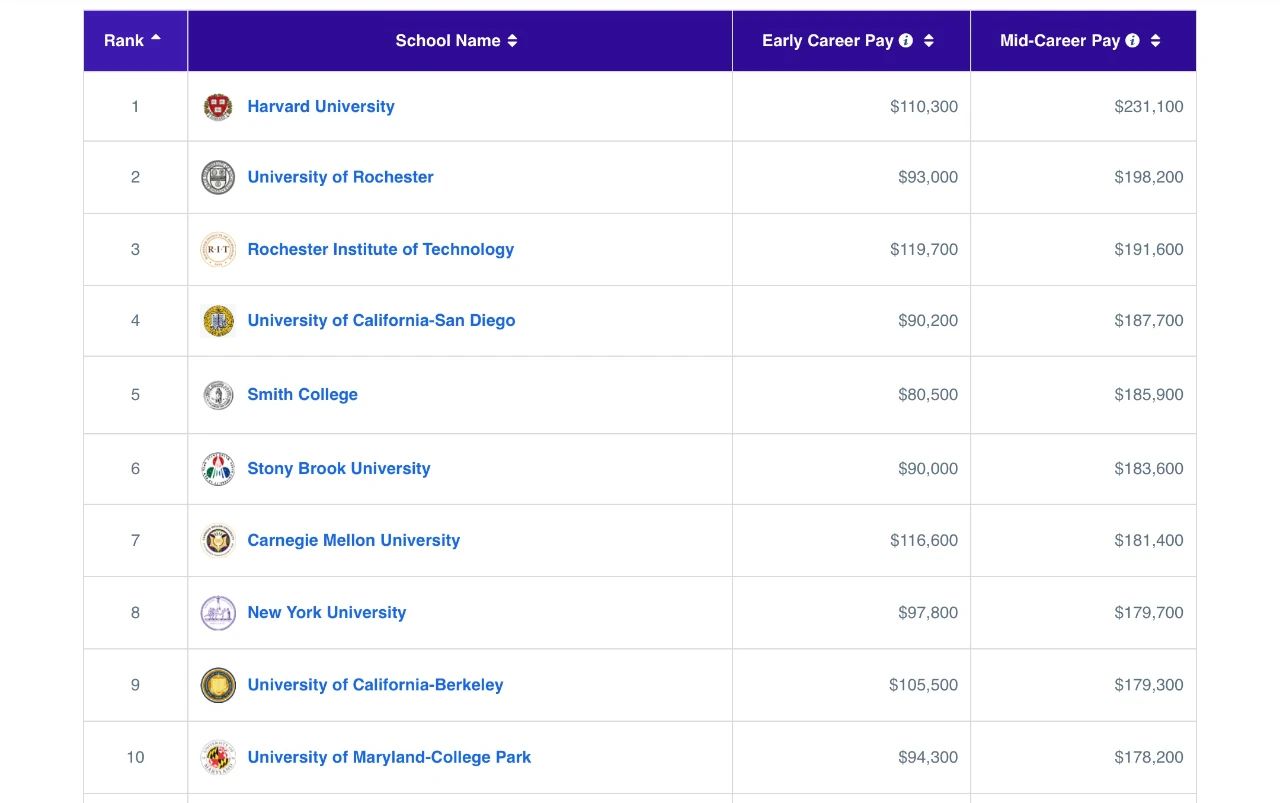Sort by School Name using the sort arrows

(513, 41)
